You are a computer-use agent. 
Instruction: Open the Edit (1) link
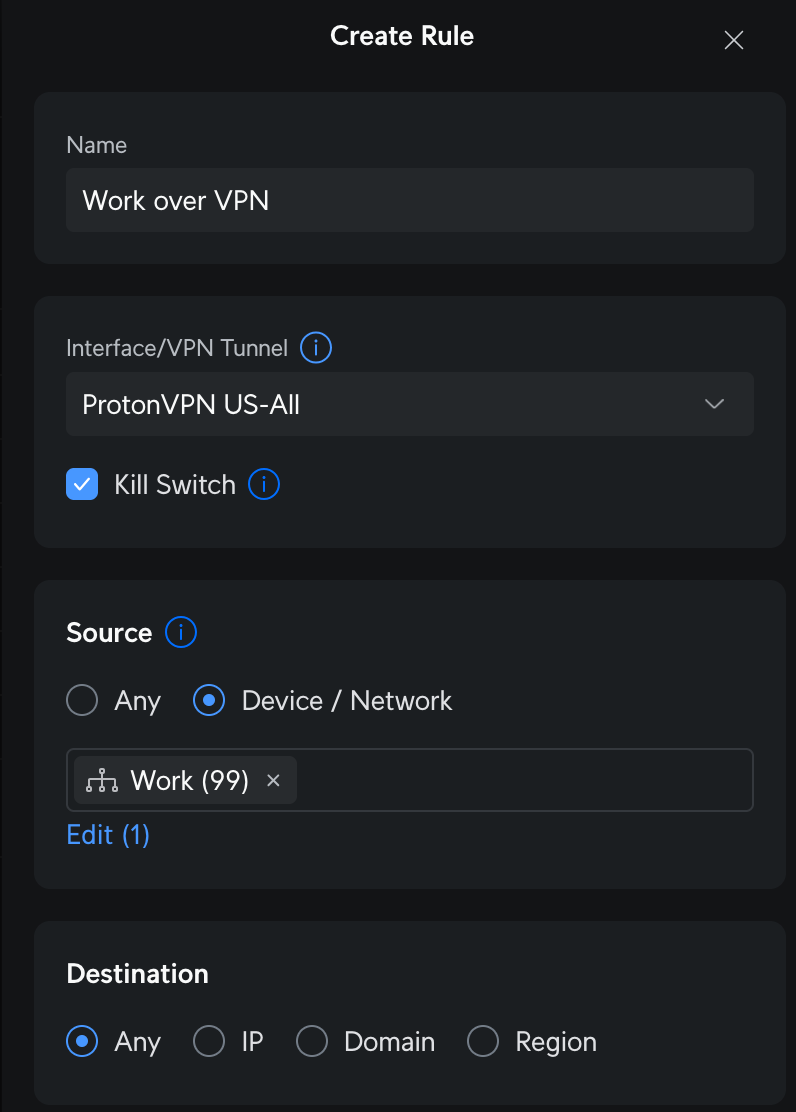[108, 835]
